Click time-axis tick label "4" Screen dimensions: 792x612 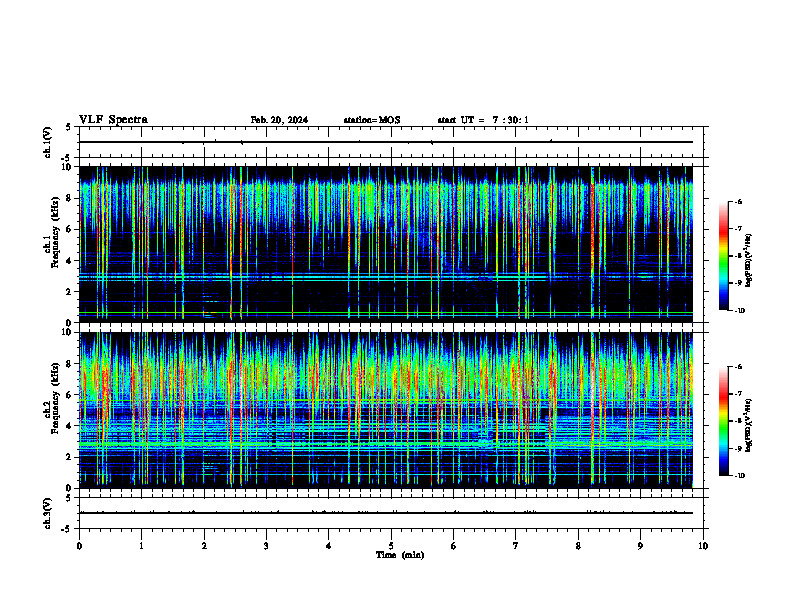coord(329,546)
